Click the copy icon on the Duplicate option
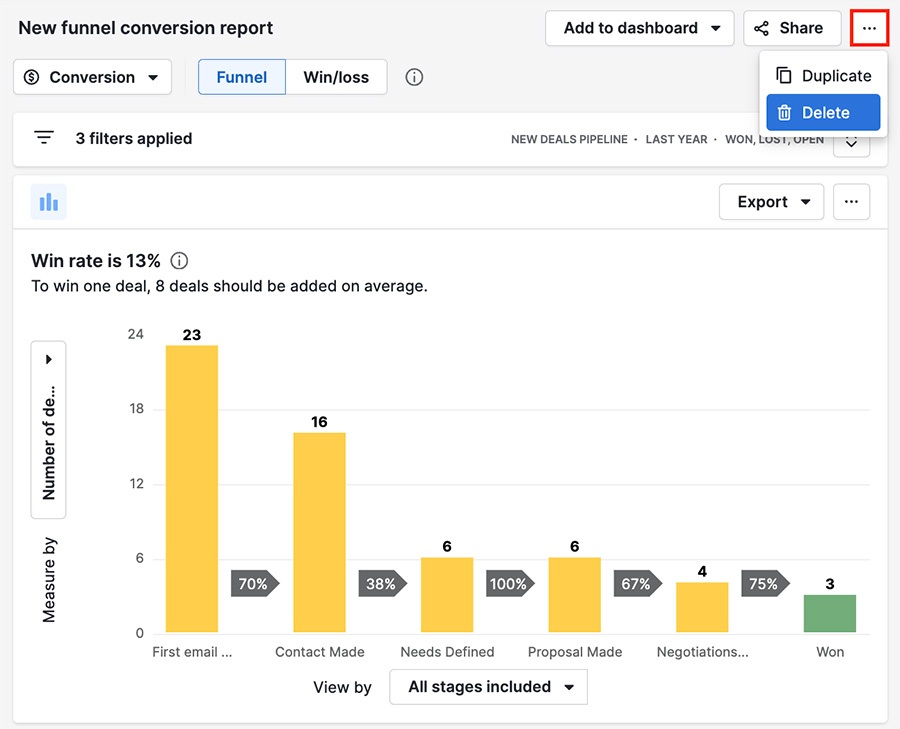 (x=783, y=75)
